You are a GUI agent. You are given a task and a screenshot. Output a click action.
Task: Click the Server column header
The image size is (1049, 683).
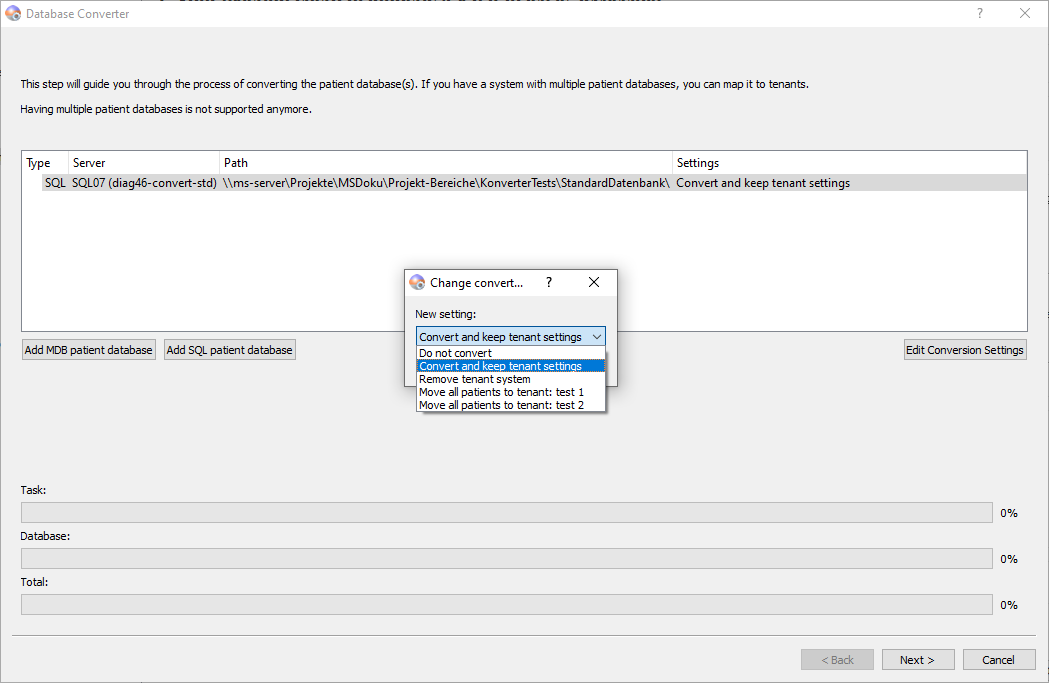[x=144, y=163]
